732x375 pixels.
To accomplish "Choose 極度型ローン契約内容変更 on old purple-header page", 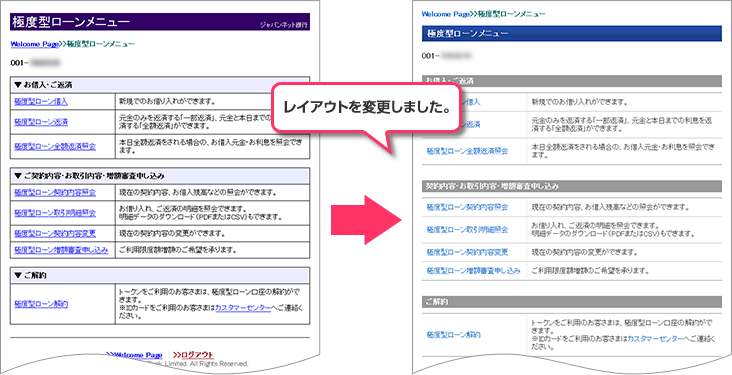I will tap(55, 233).
